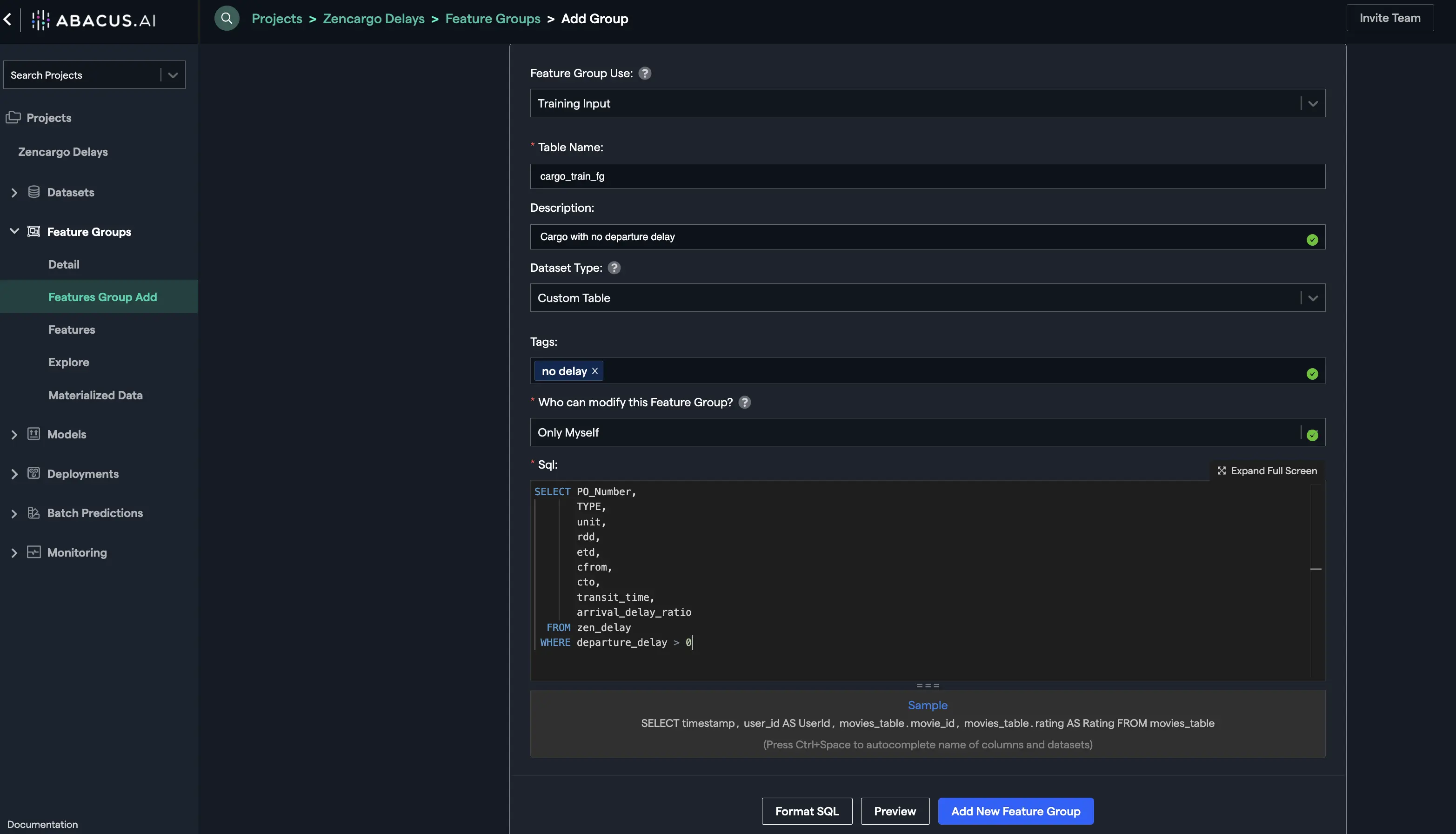
Task: Click the Projects breadcrumb link
Action: tap(276, 18)
